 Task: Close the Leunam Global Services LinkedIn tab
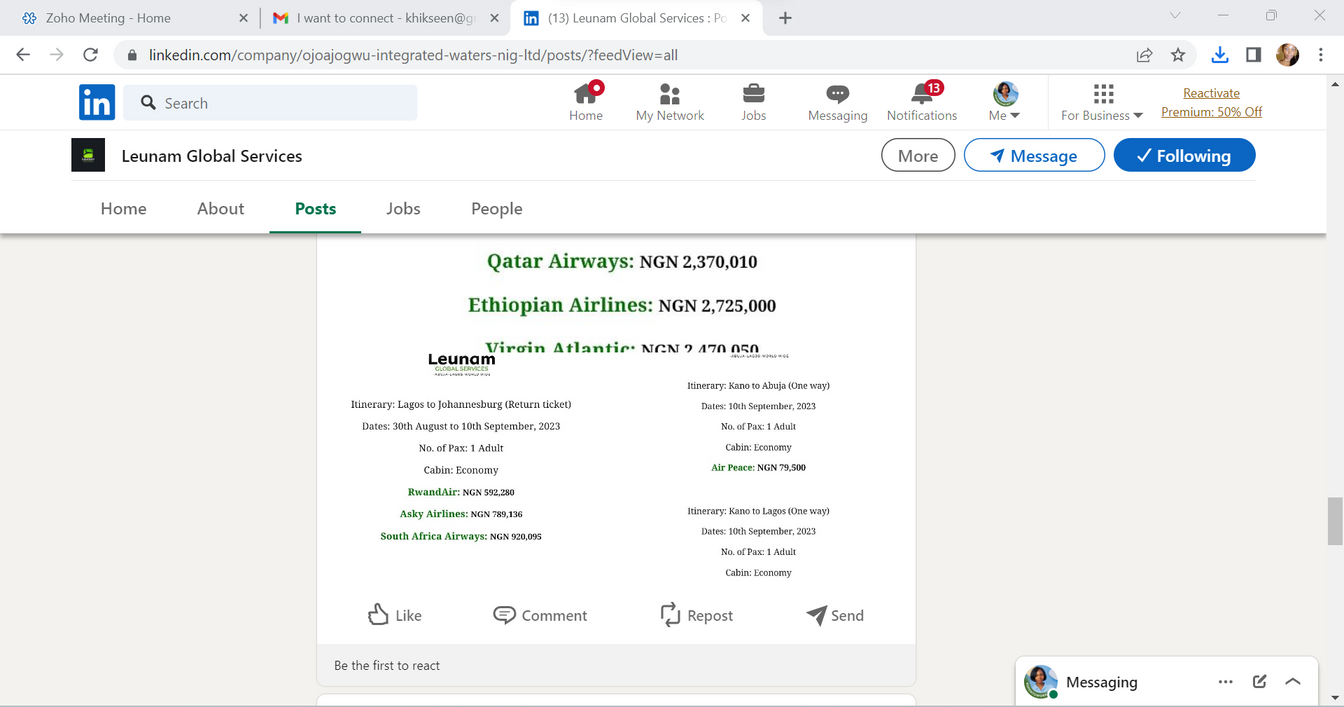tap(745, 18)
